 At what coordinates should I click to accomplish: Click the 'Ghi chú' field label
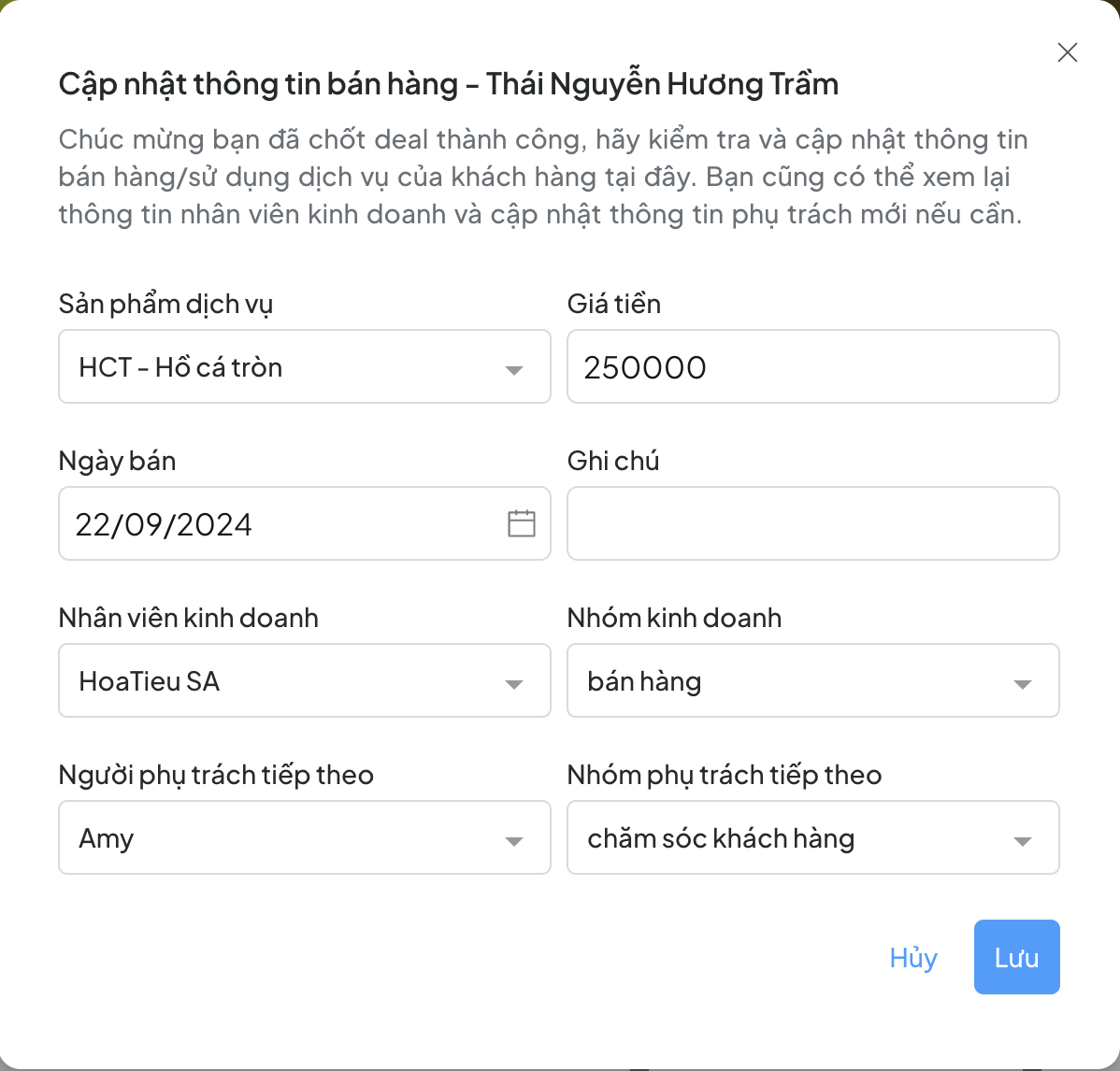pyautogui.click(x=613, y=461)
